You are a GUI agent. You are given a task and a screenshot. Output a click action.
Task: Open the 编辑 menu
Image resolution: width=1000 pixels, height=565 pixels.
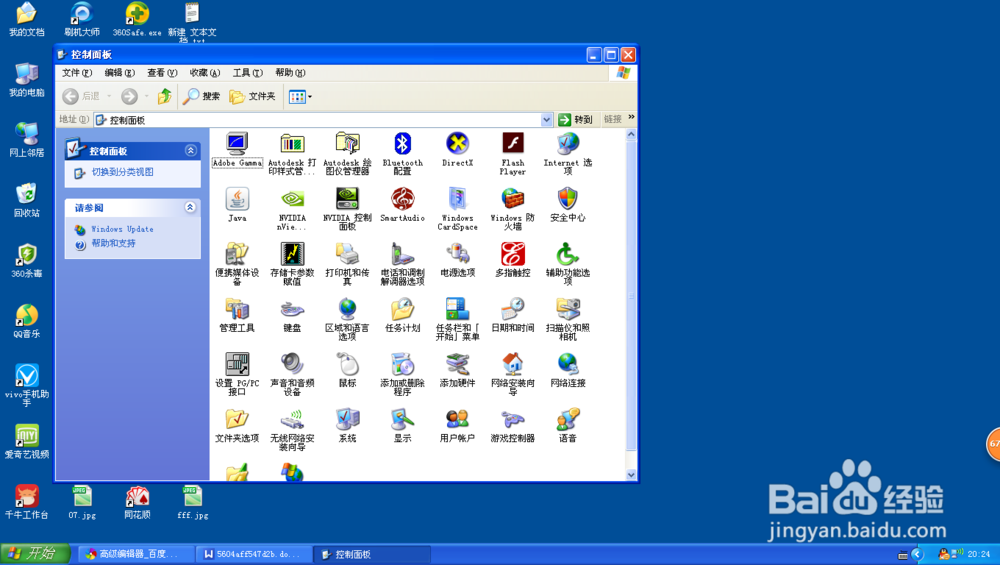[119, 73]
